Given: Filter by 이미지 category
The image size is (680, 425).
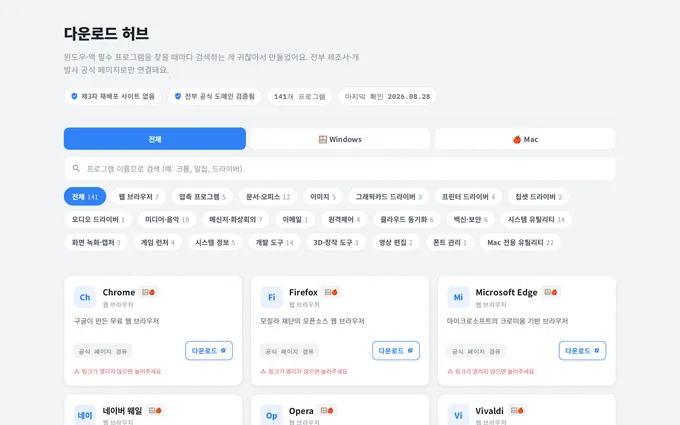Looking at the screenshot, I should click(x=323, y=196).
